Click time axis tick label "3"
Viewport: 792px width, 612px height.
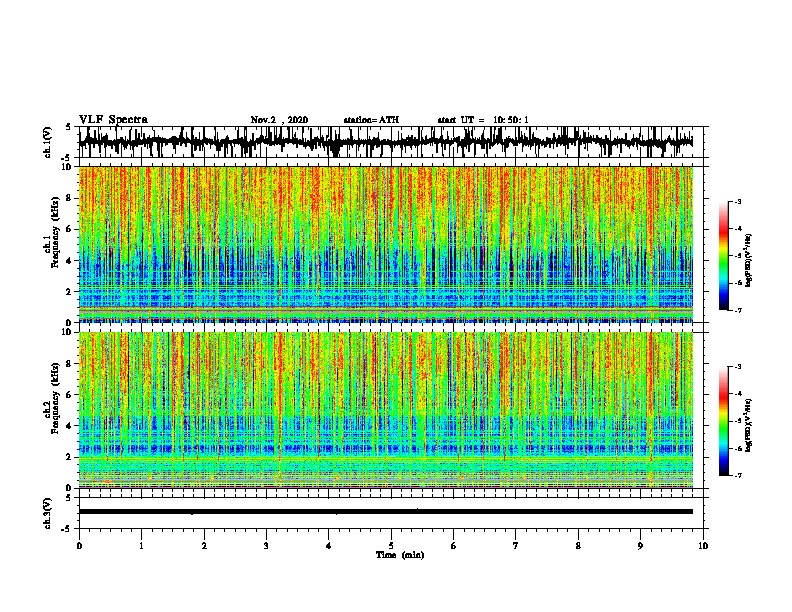(266, 546)
